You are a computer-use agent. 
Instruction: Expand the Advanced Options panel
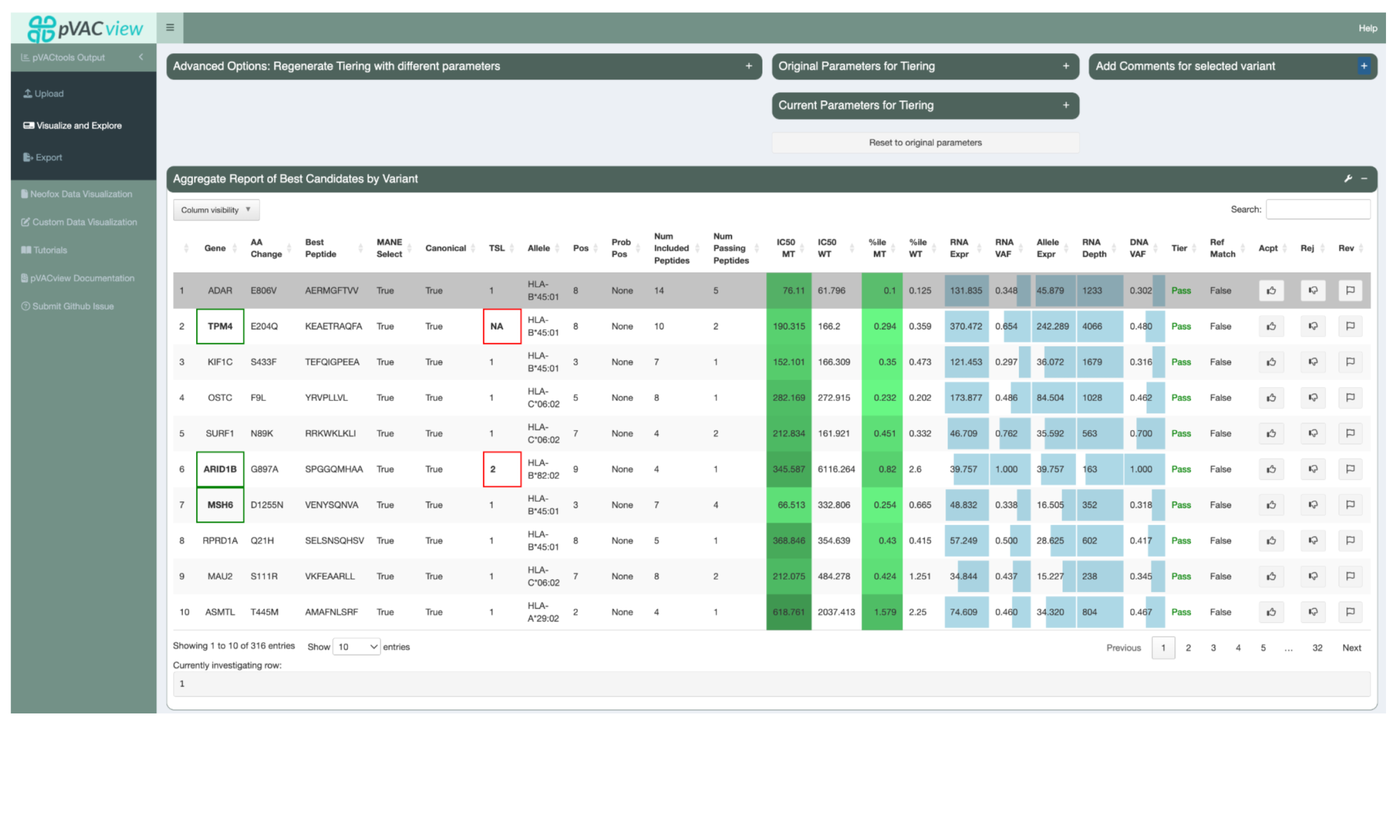pos(749,66)
